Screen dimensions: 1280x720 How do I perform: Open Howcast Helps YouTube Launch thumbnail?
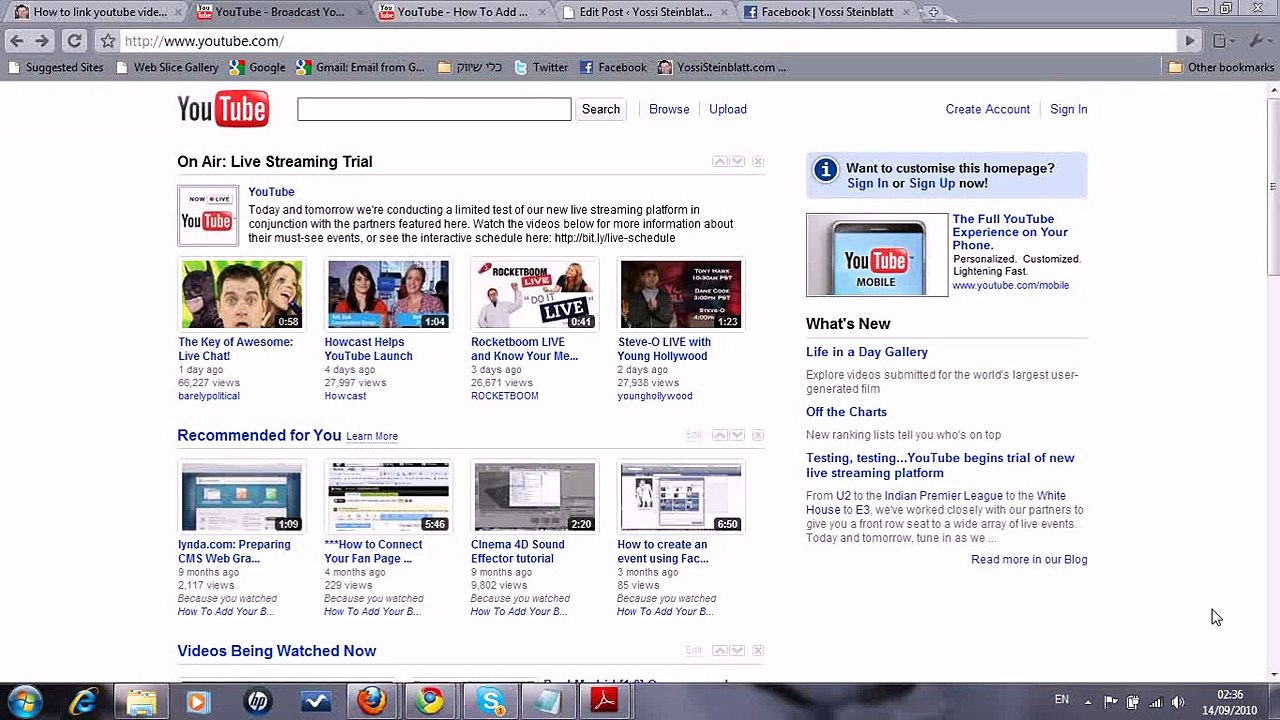click(x=388, y=294)
